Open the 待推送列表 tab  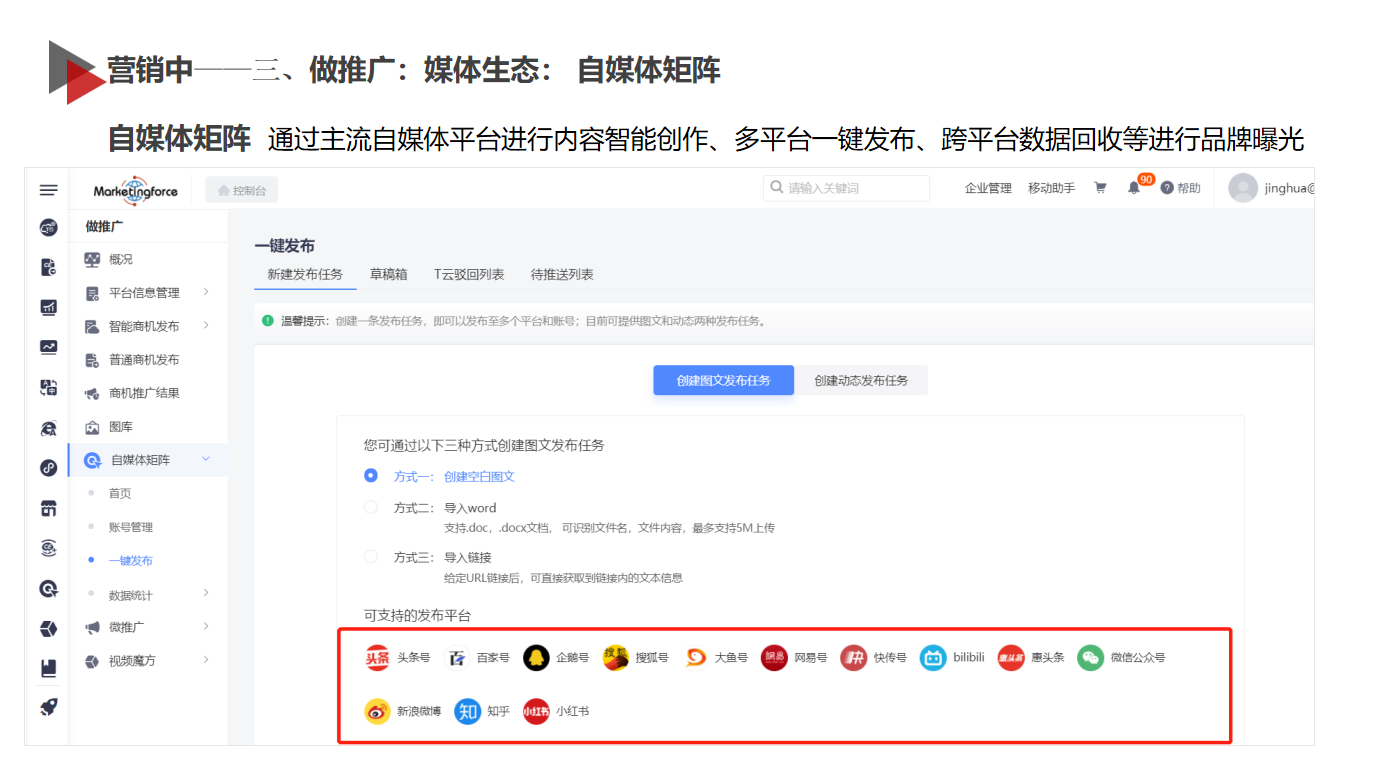[x=562, y=275]
